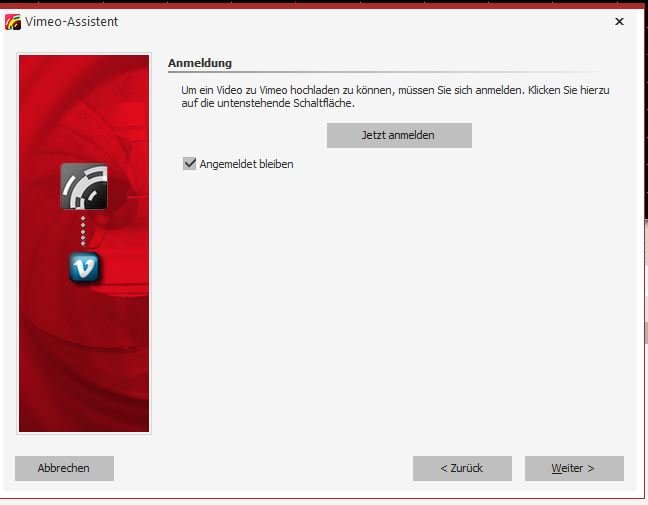Click the gray video software logo icon
648x505 pixels.
84,186
